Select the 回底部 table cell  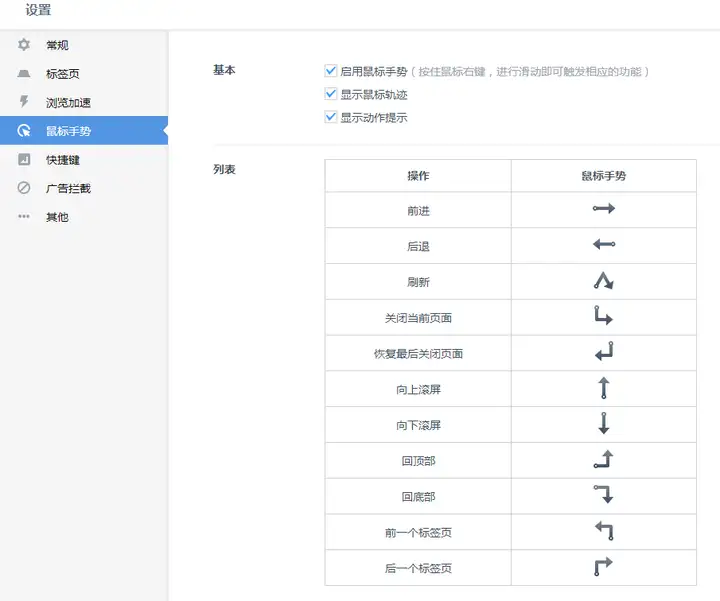point(418,496)
